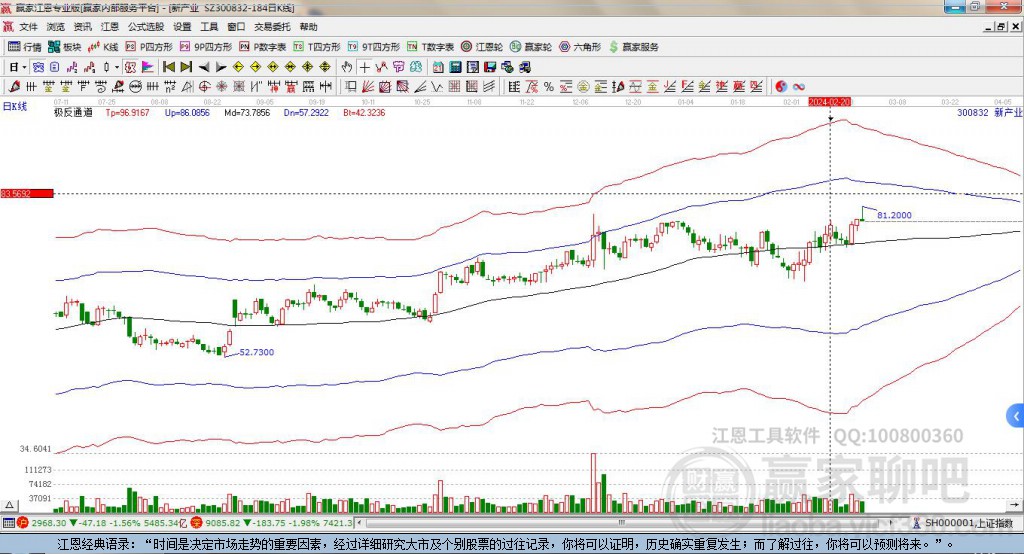Click the red floppy save icon
This screenshot has width=1024, height=554.
[x=490, y=67]
